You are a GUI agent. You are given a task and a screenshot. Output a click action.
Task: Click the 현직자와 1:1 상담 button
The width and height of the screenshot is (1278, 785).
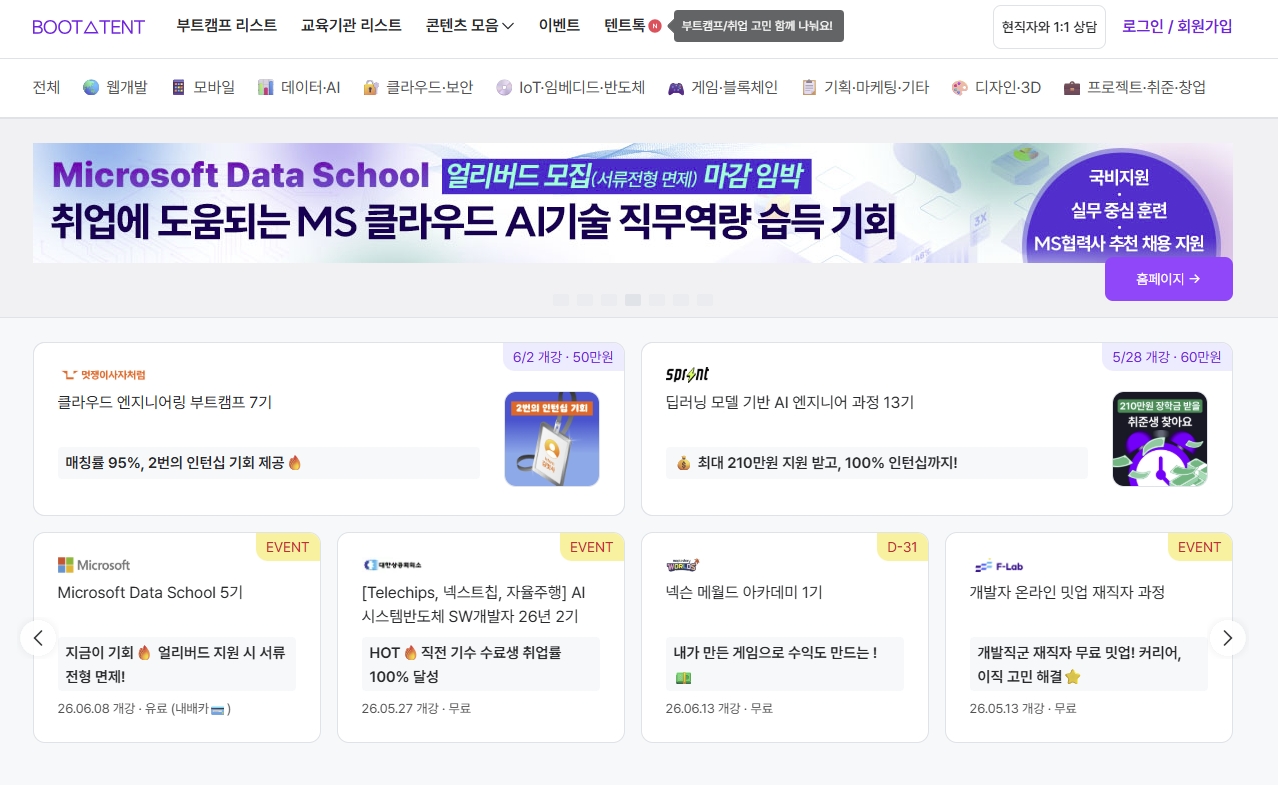[x=1049, y=27]
